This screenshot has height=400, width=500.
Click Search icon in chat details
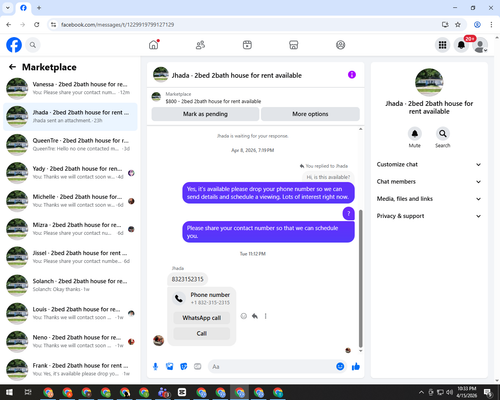[x=443, y=134]
